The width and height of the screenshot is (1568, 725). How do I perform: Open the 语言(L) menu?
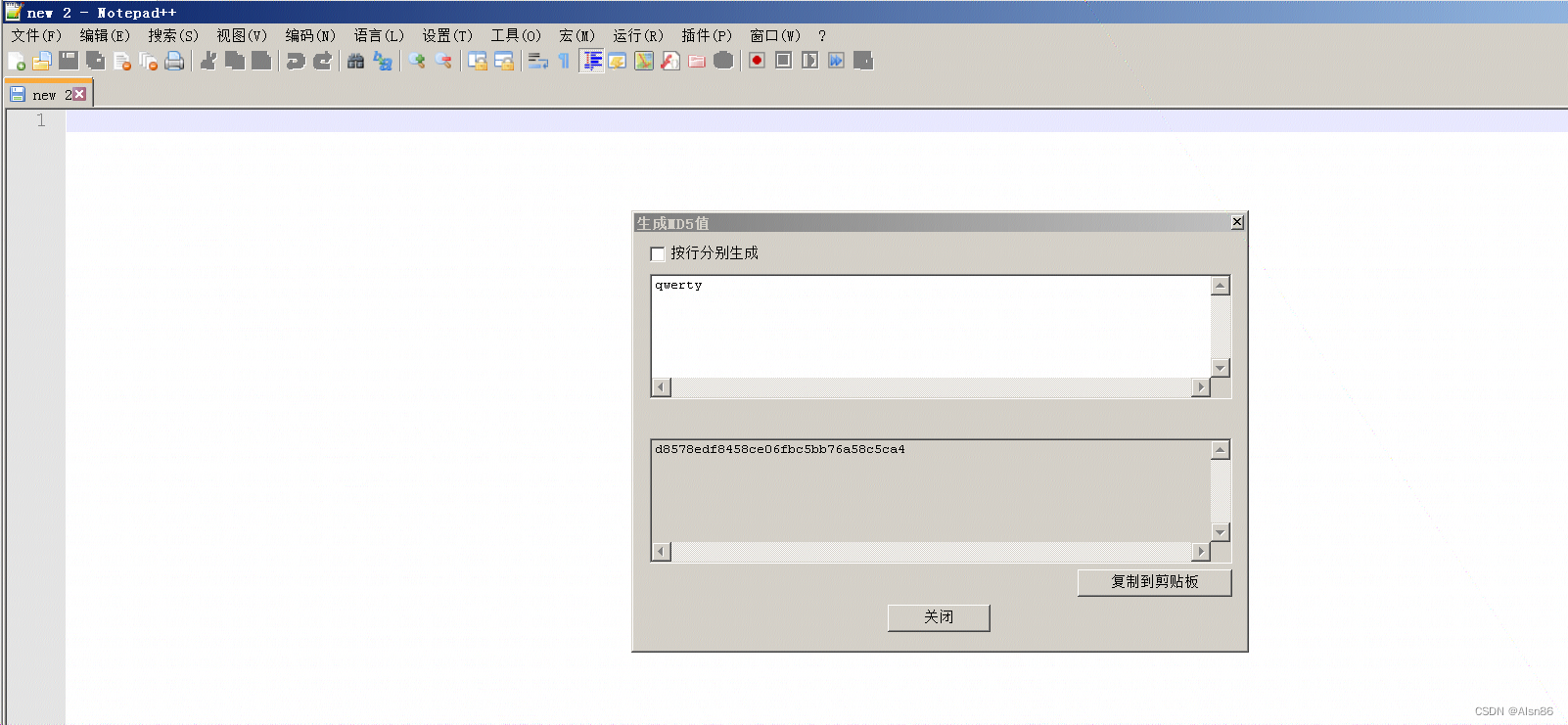point(379,35)
